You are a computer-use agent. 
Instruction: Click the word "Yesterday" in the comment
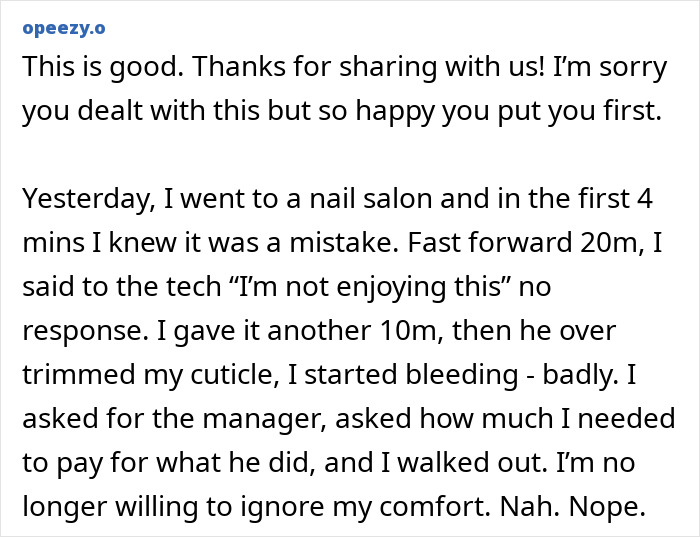coord(83,198)
